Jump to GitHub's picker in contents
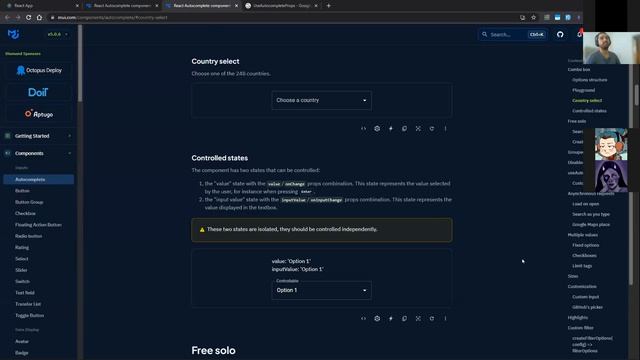640x360 pixels. pos(587,307)
